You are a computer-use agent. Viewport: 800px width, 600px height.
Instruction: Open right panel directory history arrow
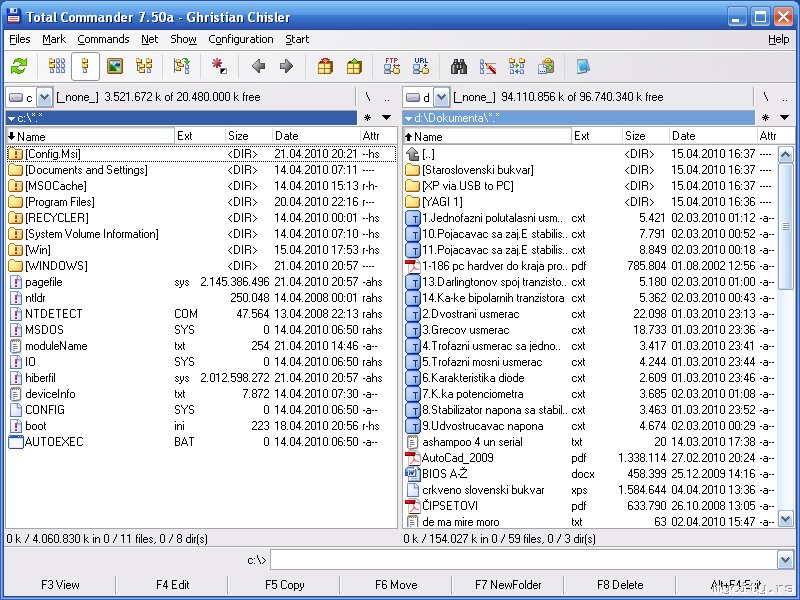784,118
